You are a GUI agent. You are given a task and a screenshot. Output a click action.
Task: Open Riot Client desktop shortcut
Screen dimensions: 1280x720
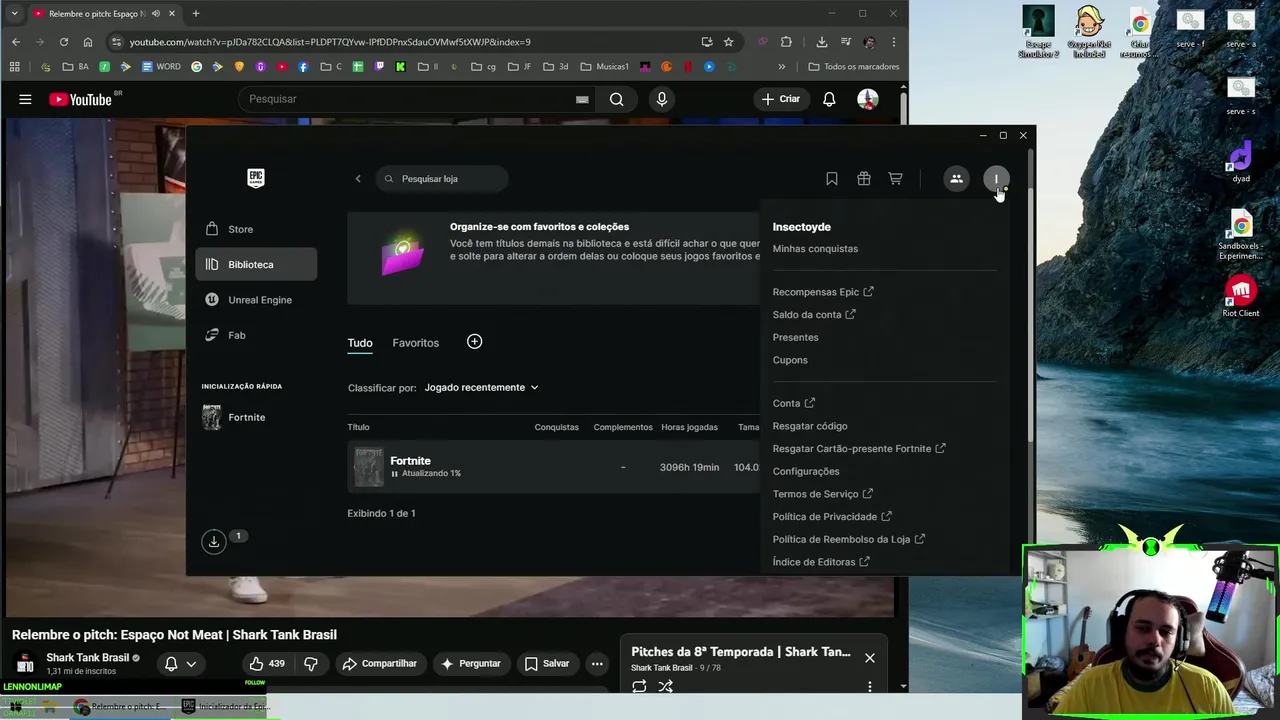click(x=1241, y=297)
